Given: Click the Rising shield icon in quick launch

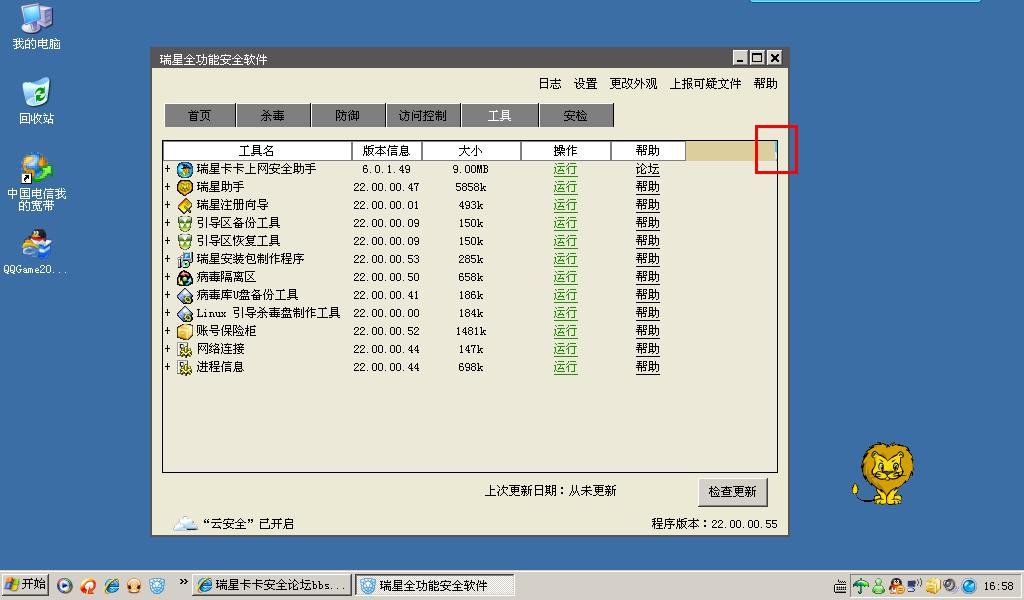Looking at the screenshot, I should click(x=157, y=586).
